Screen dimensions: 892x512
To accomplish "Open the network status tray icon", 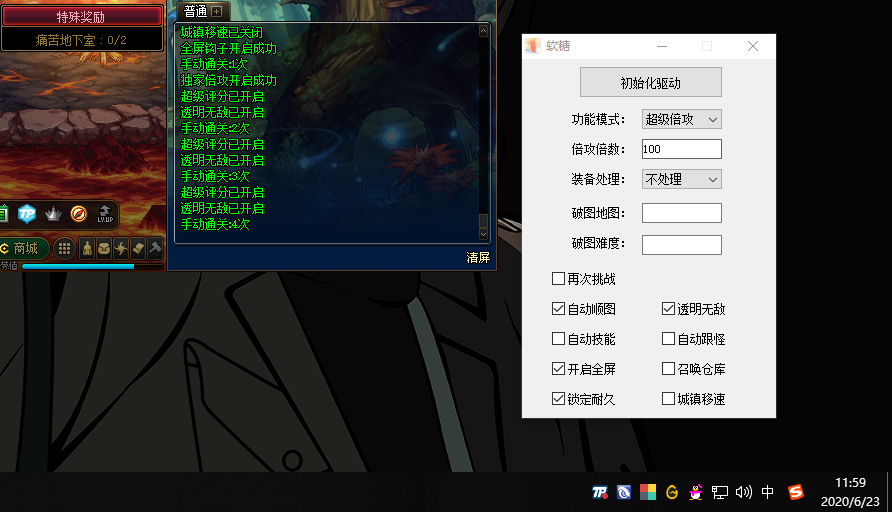I will (x=720, y=492).
